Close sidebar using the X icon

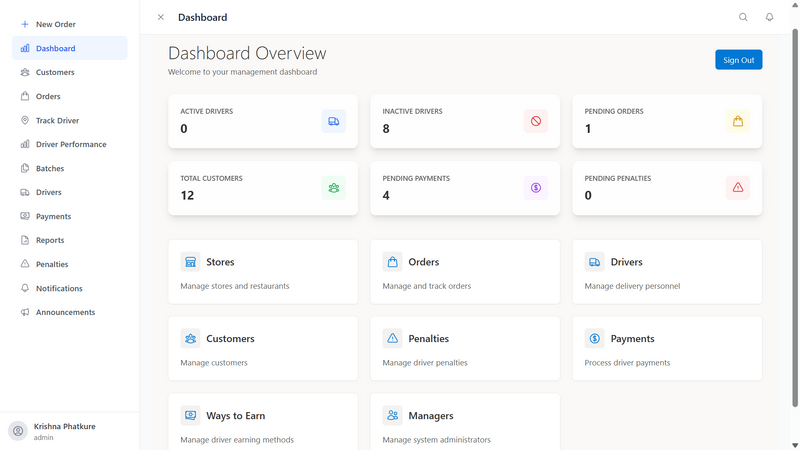[161, 17]
